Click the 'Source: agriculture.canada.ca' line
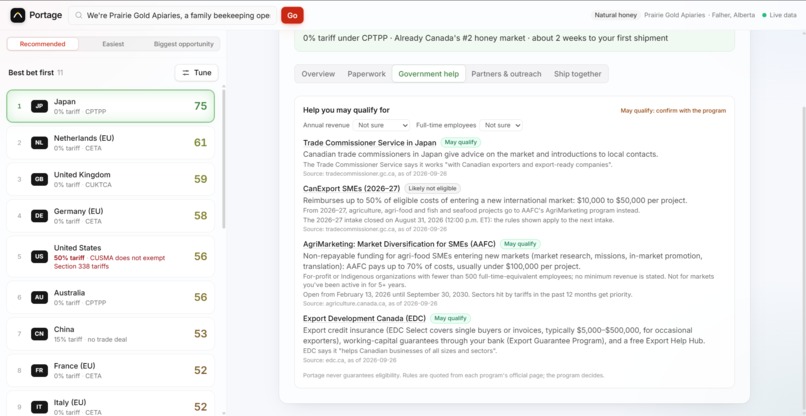 tap(370, 304)
